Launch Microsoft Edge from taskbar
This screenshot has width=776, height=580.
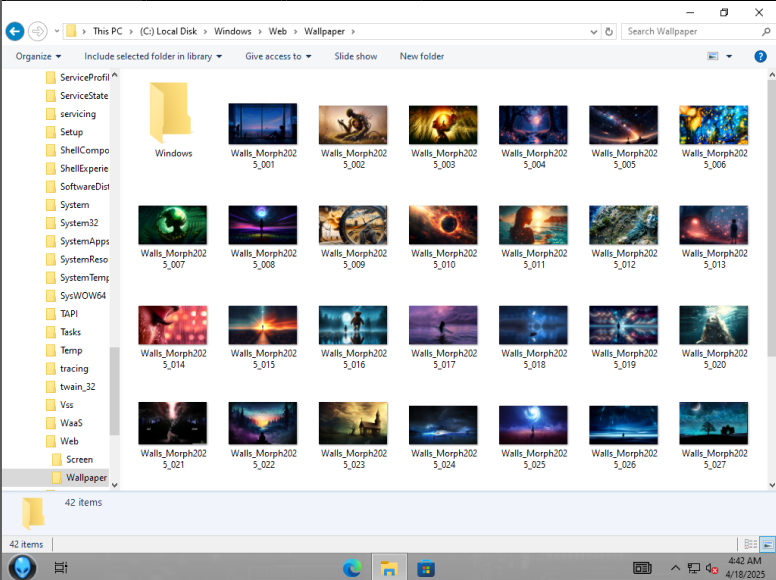pyautogui.click(x=352, y=568)
